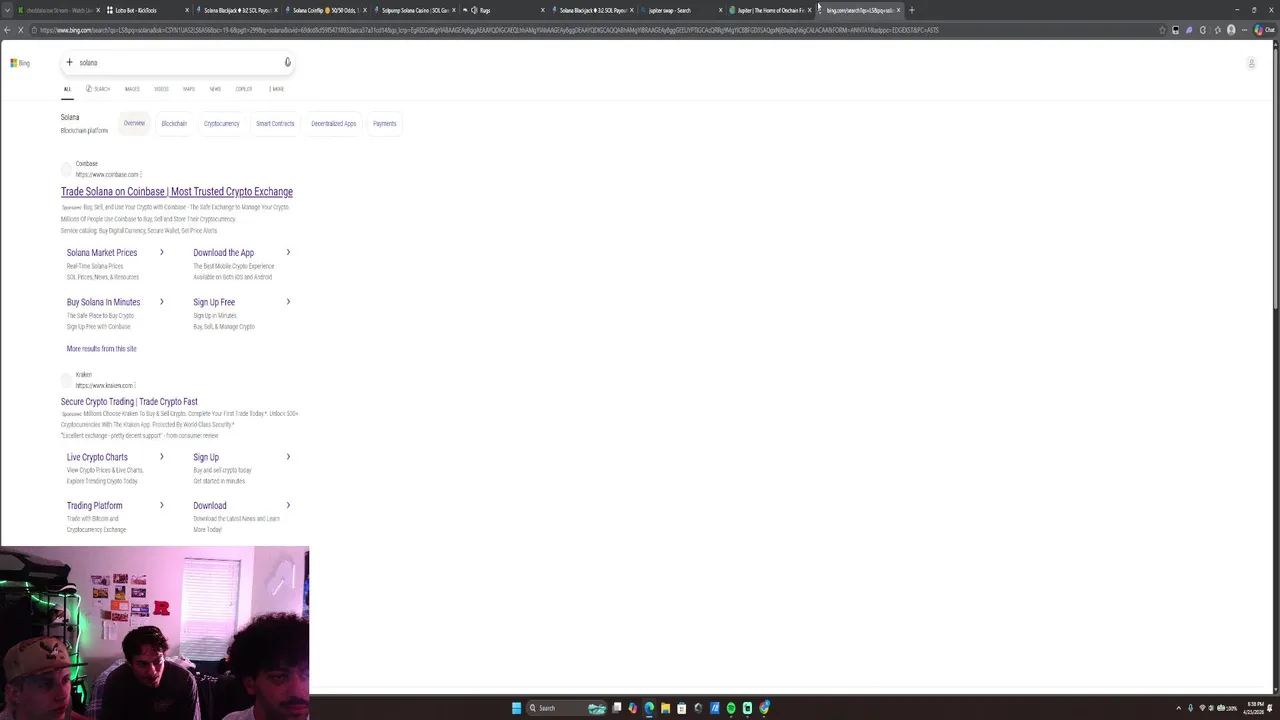Click chevron beside Buy Solana In Minutes
1280x720 pixels.
pos(161,302)
